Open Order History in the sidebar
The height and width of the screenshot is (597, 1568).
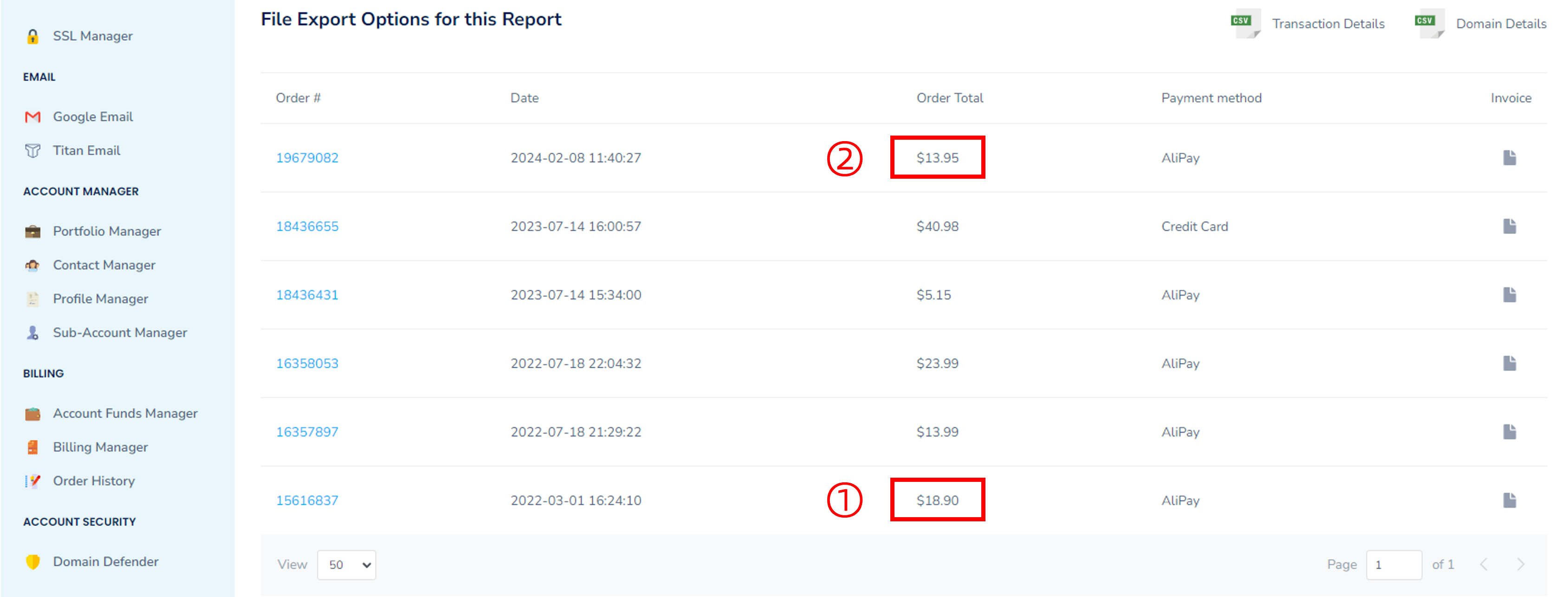[94, 481]
